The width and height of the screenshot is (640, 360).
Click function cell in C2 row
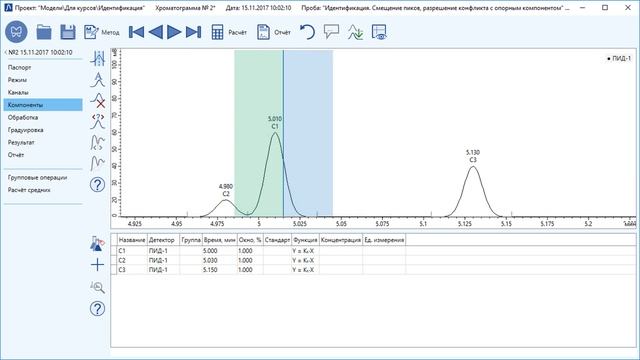point(305,260)
